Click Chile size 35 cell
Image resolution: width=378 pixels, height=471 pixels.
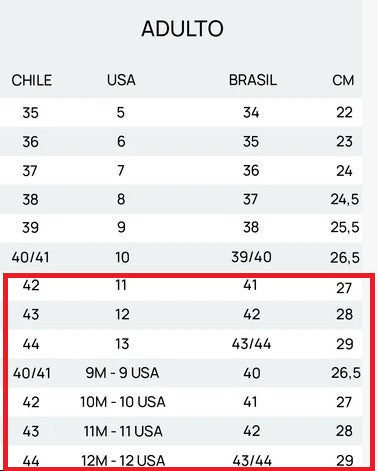pos(30,113)
